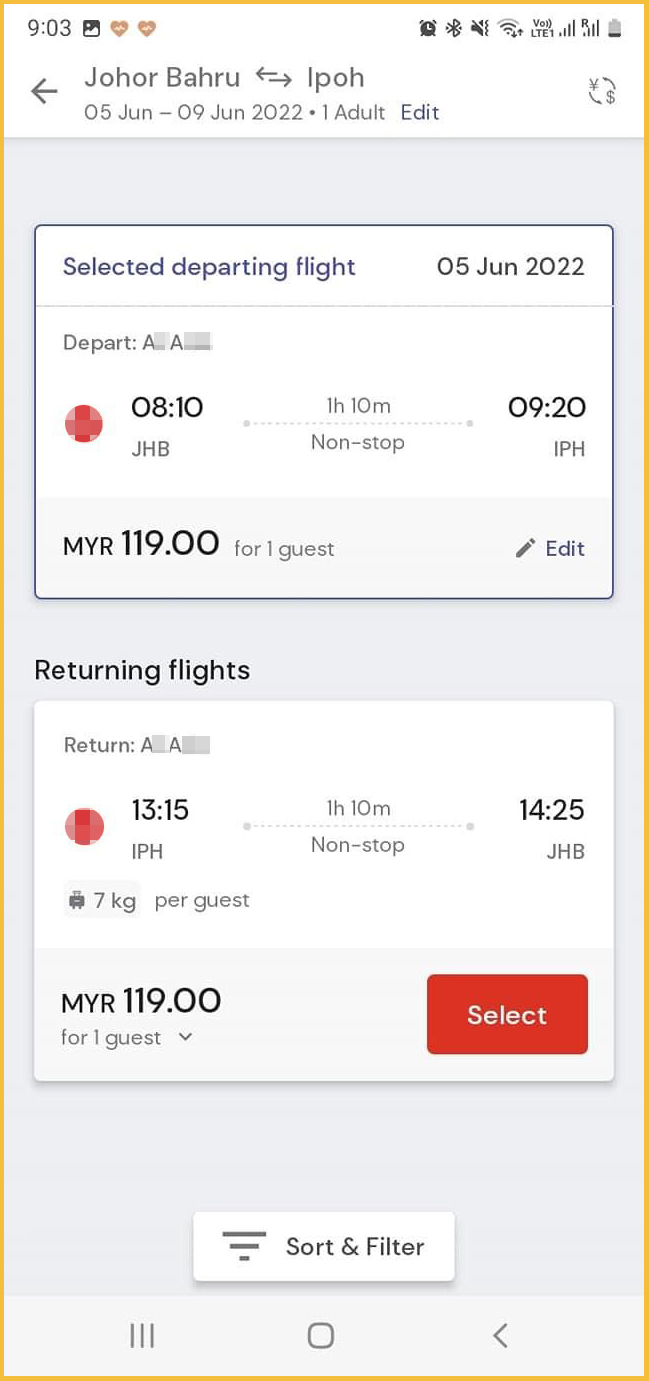This screenshot has width=649, height=1381.
Task: Tap the returning flight MYR 119.00 price
Action: tap(141, 1001)
